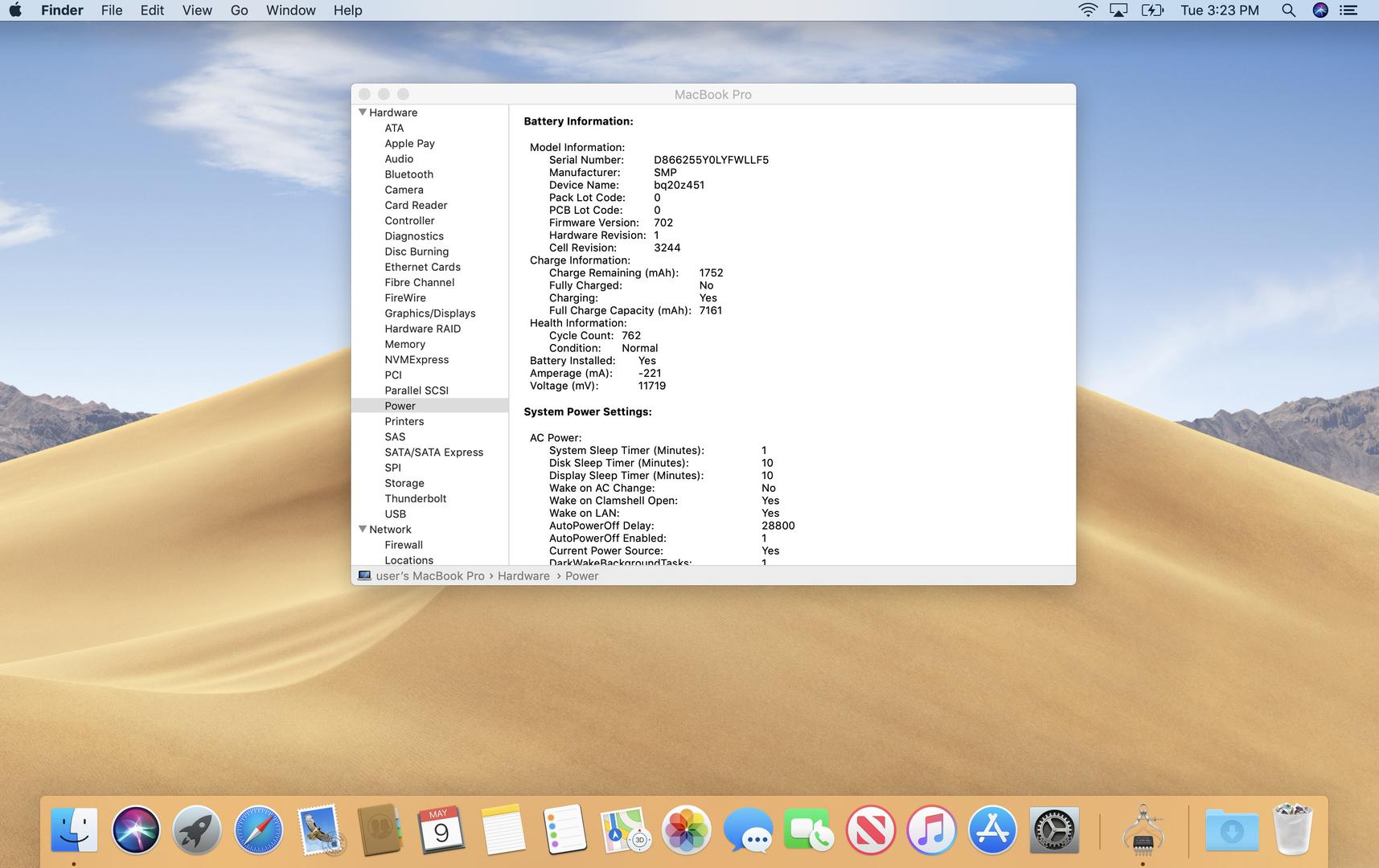Collapse the Network section triangle
The height and width of the screenshot is (868, 1379).
click(363, 529)
